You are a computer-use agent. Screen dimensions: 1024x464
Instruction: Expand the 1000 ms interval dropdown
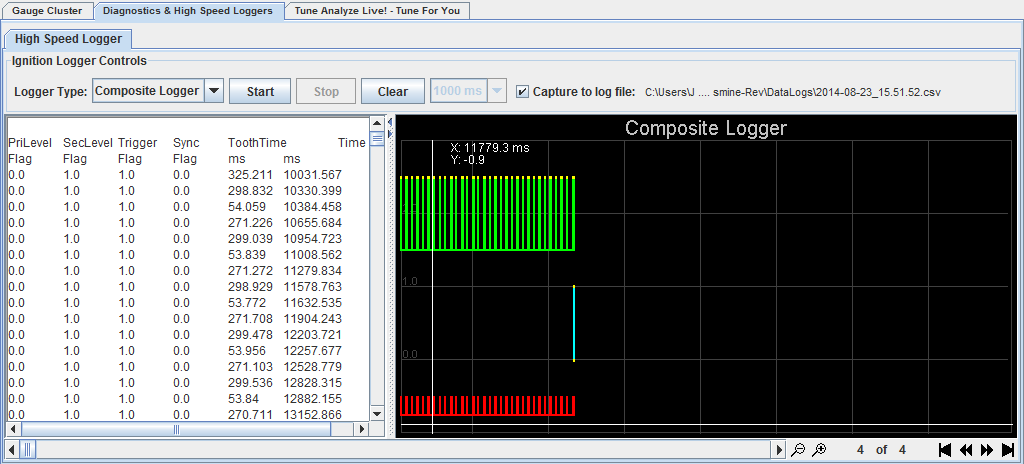[496, 92]
